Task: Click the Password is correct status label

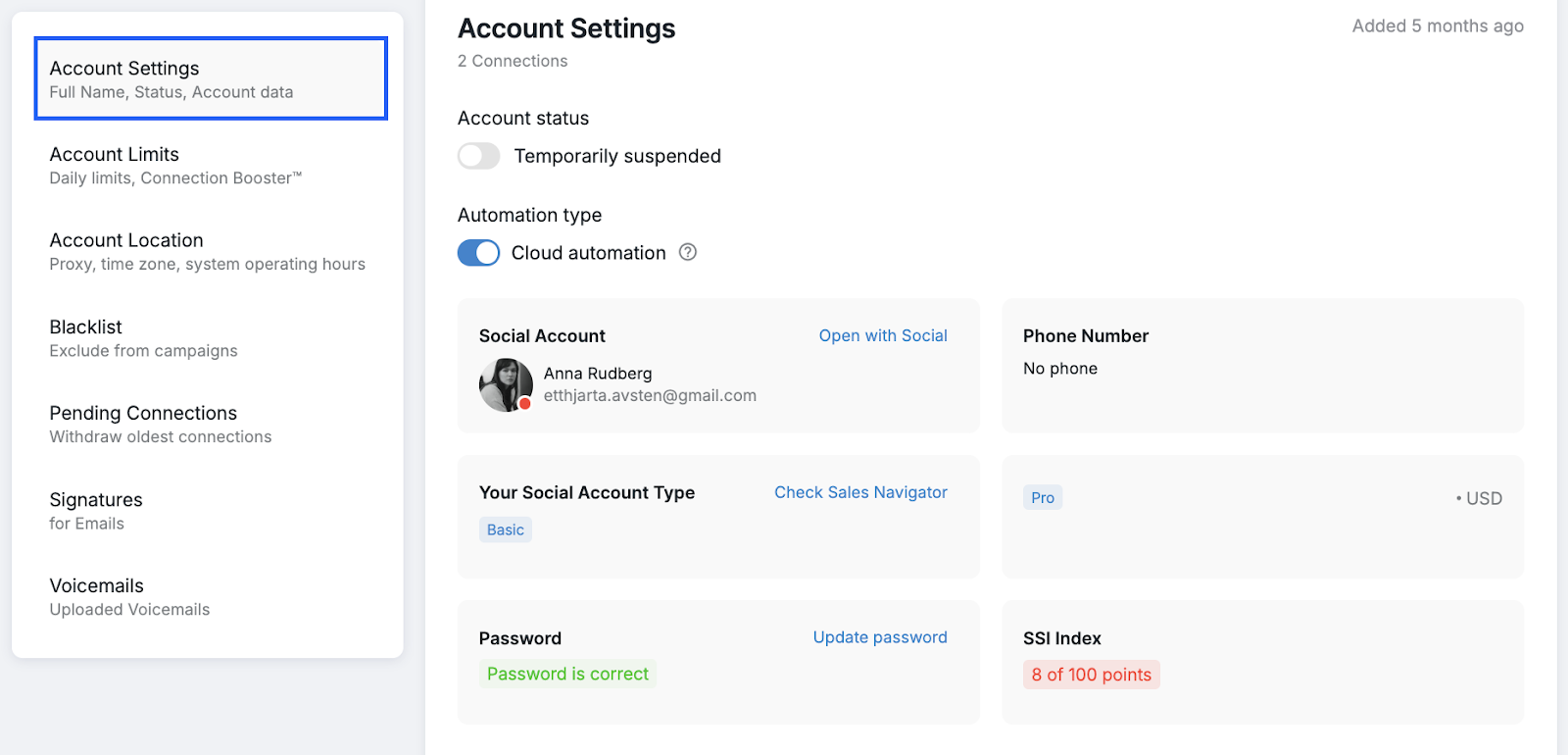Action: [567, 674]
